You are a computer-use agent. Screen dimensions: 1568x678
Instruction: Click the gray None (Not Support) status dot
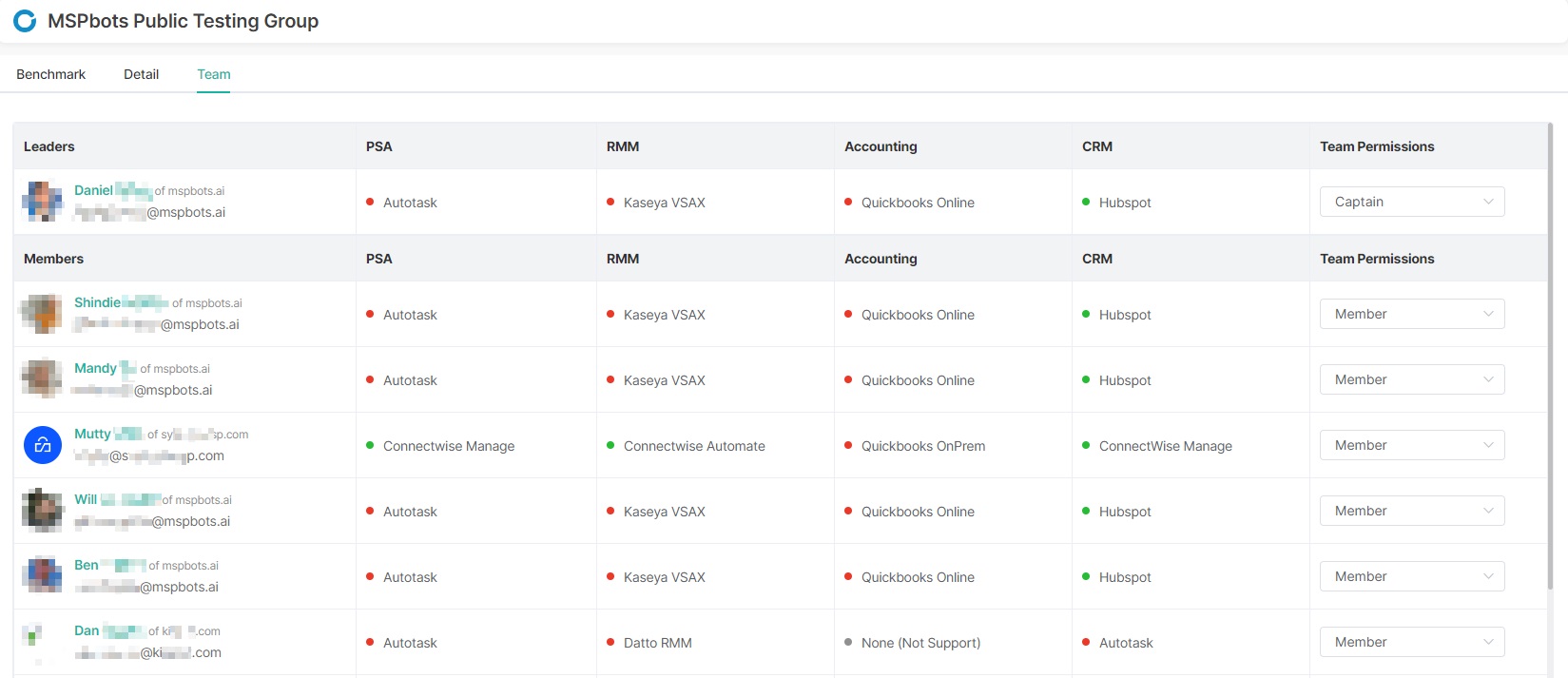(848, 642)
